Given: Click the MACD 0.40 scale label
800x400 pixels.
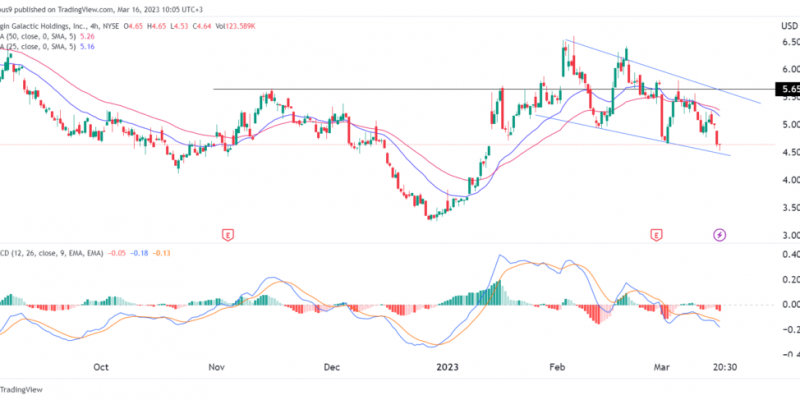Looking at the screenshot, I should pyautogui.click(x=790, y=255).
